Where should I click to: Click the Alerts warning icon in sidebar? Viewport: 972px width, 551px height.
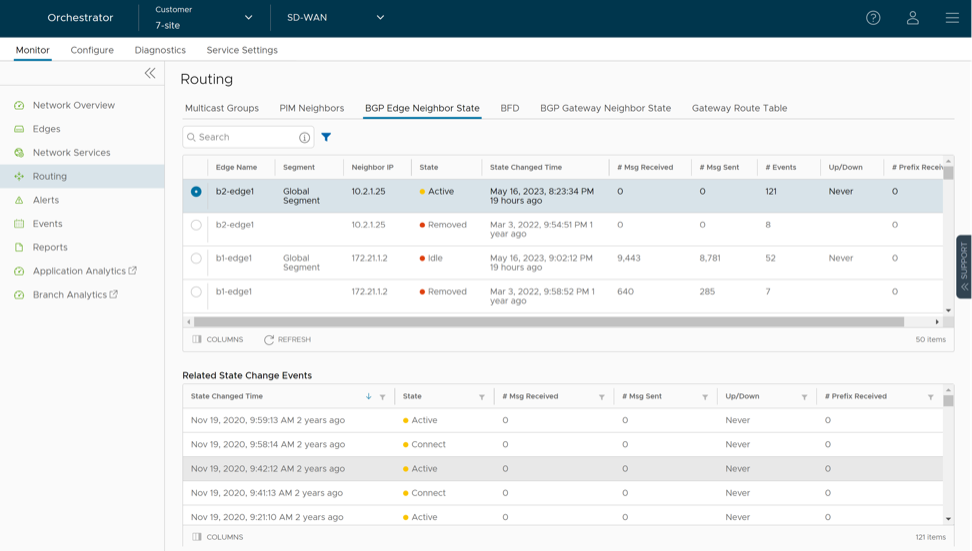click(19, 200)
